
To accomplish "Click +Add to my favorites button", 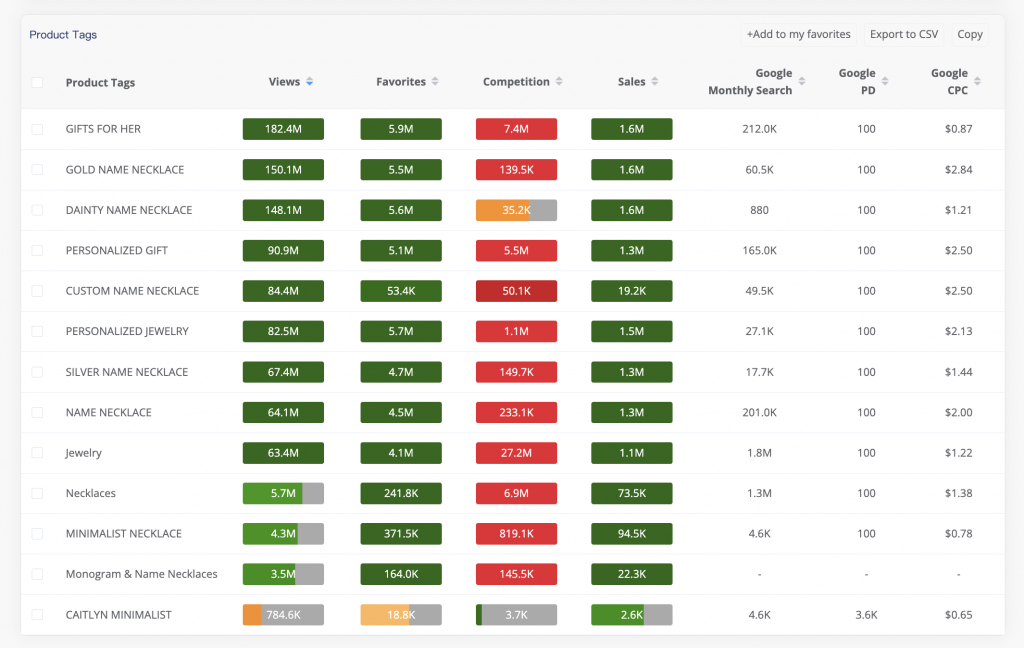I will [x=798, y=34].
